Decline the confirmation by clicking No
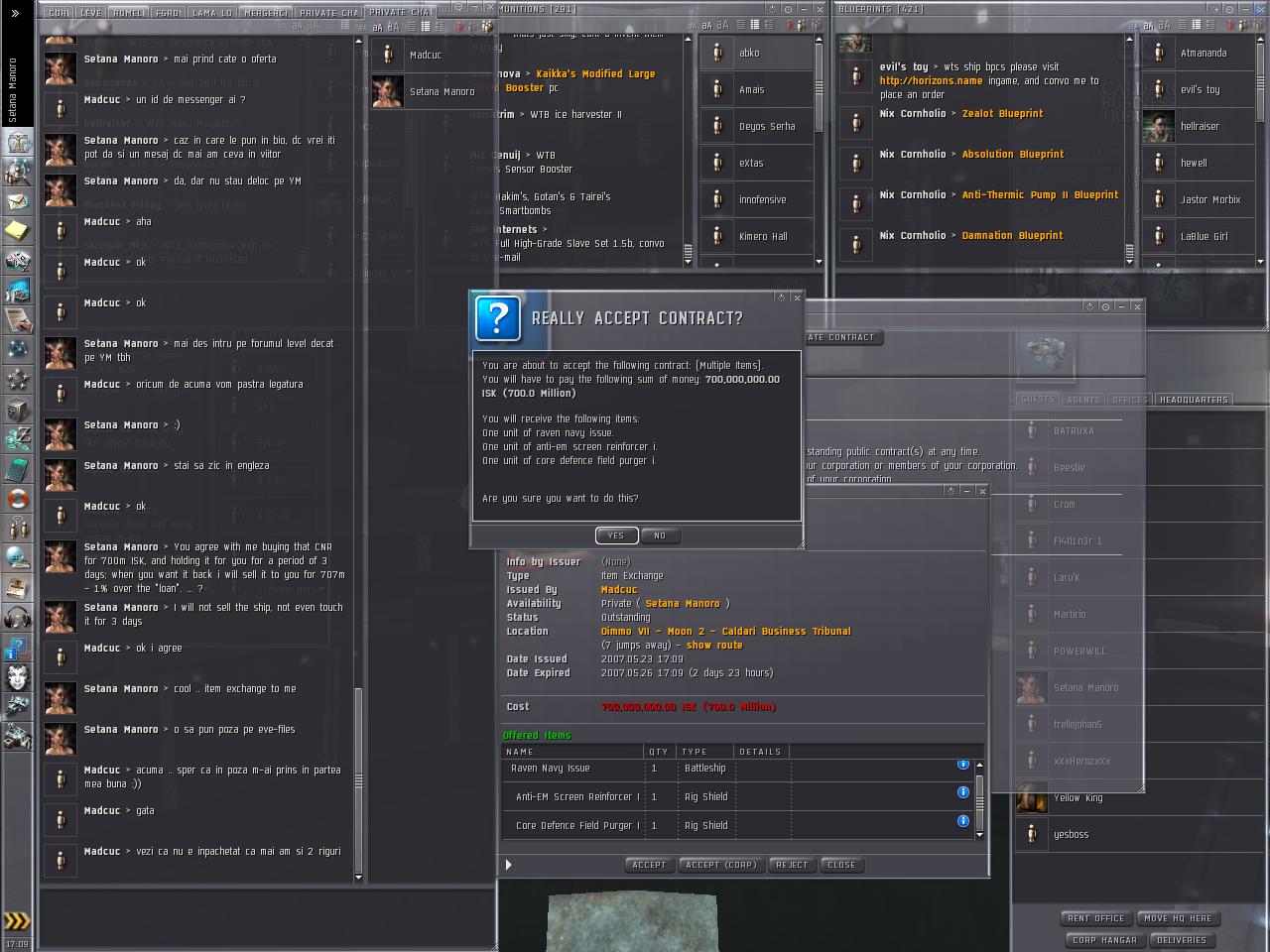 [x=660, y=535]
